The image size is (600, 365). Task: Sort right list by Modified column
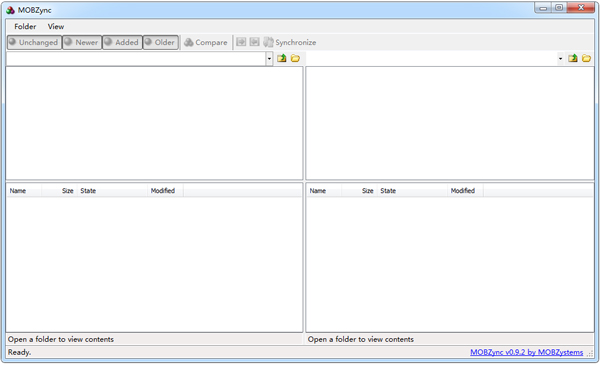tap(465, 191)
